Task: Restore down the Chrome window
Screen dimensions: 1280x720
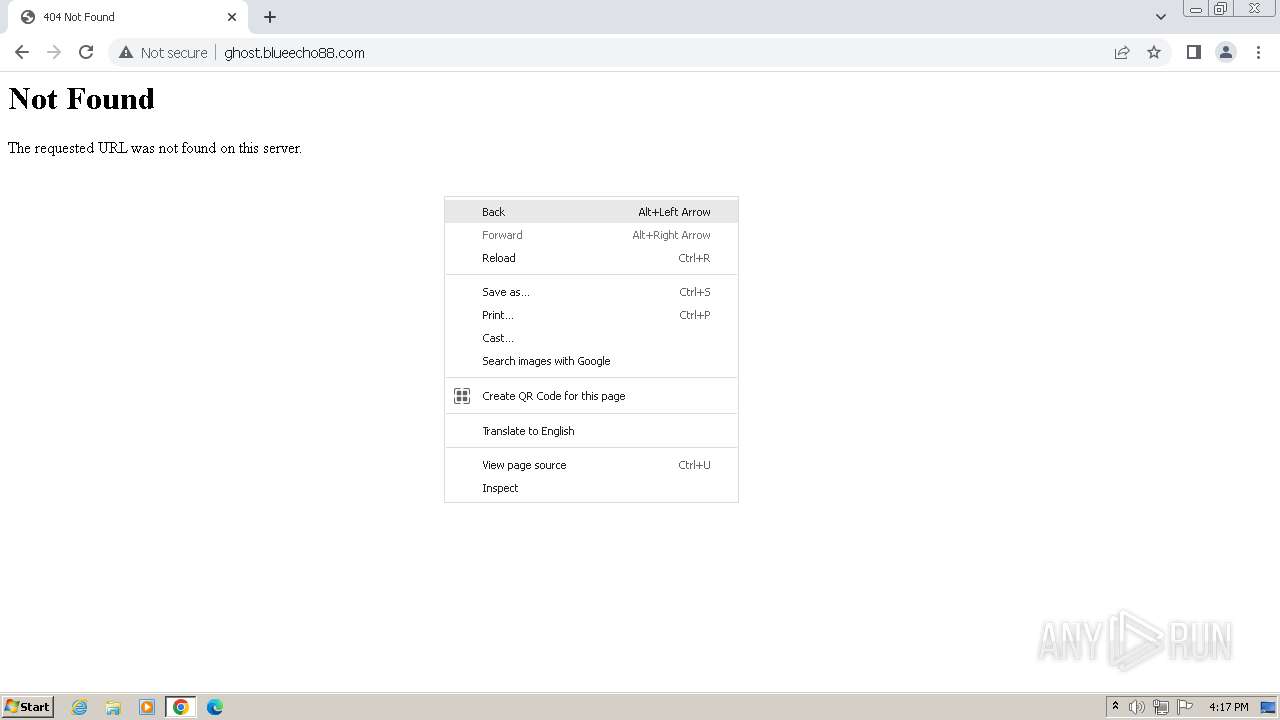Action: [x=1221, y=9]
